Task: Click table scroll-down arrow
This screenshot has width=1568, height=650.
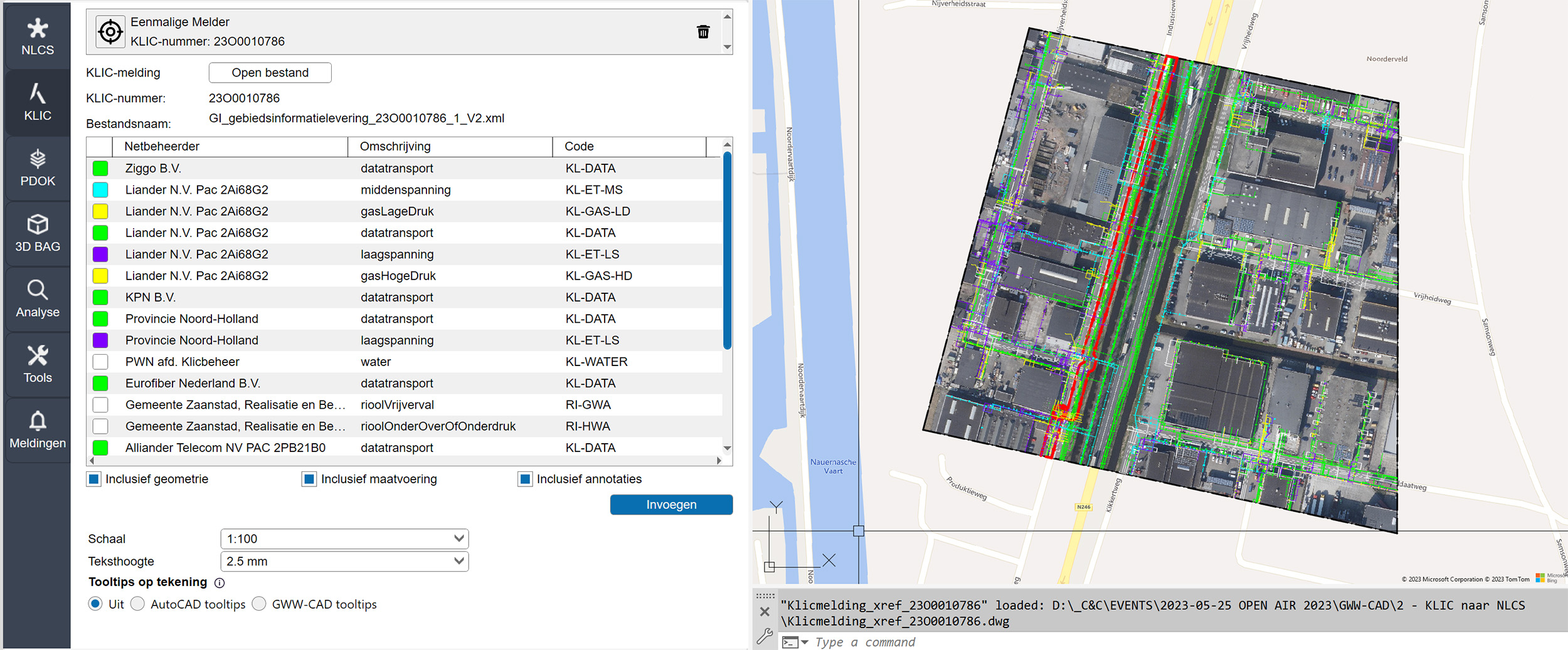Action: coord(727,448)
